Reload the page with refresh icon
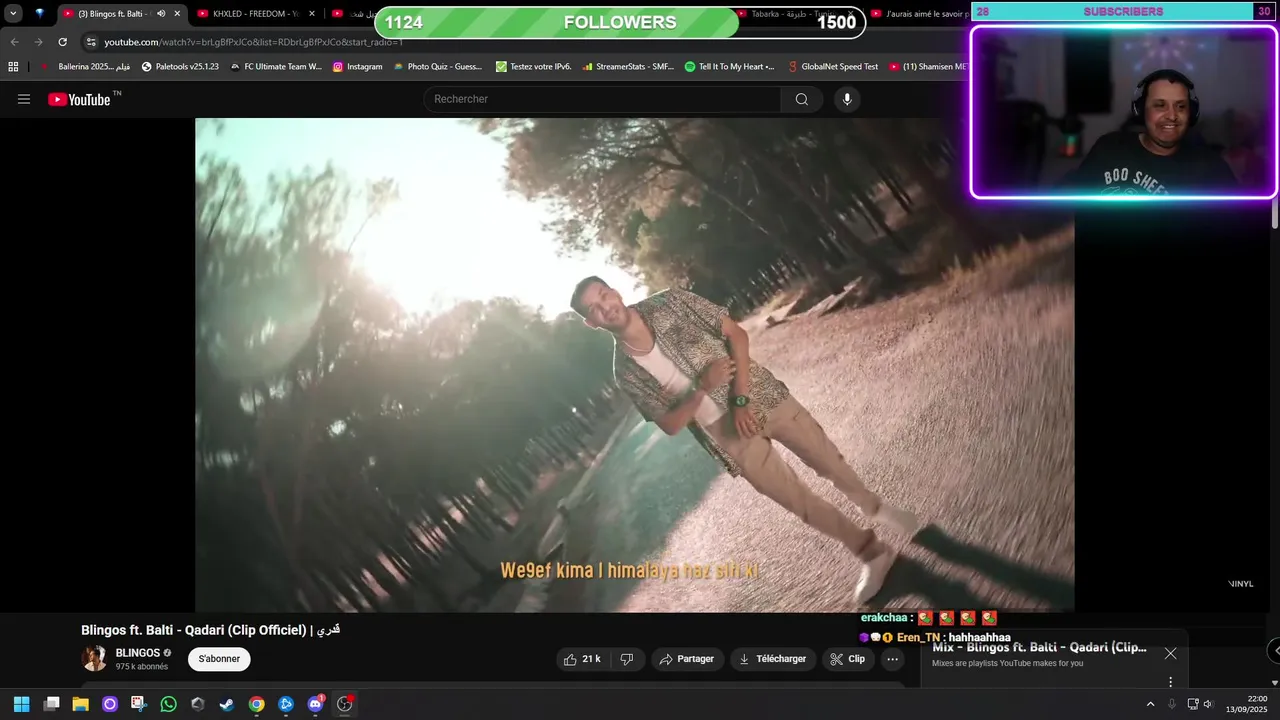The height and width of the screenshot is (720, 1280). click(x=62, y=42)
